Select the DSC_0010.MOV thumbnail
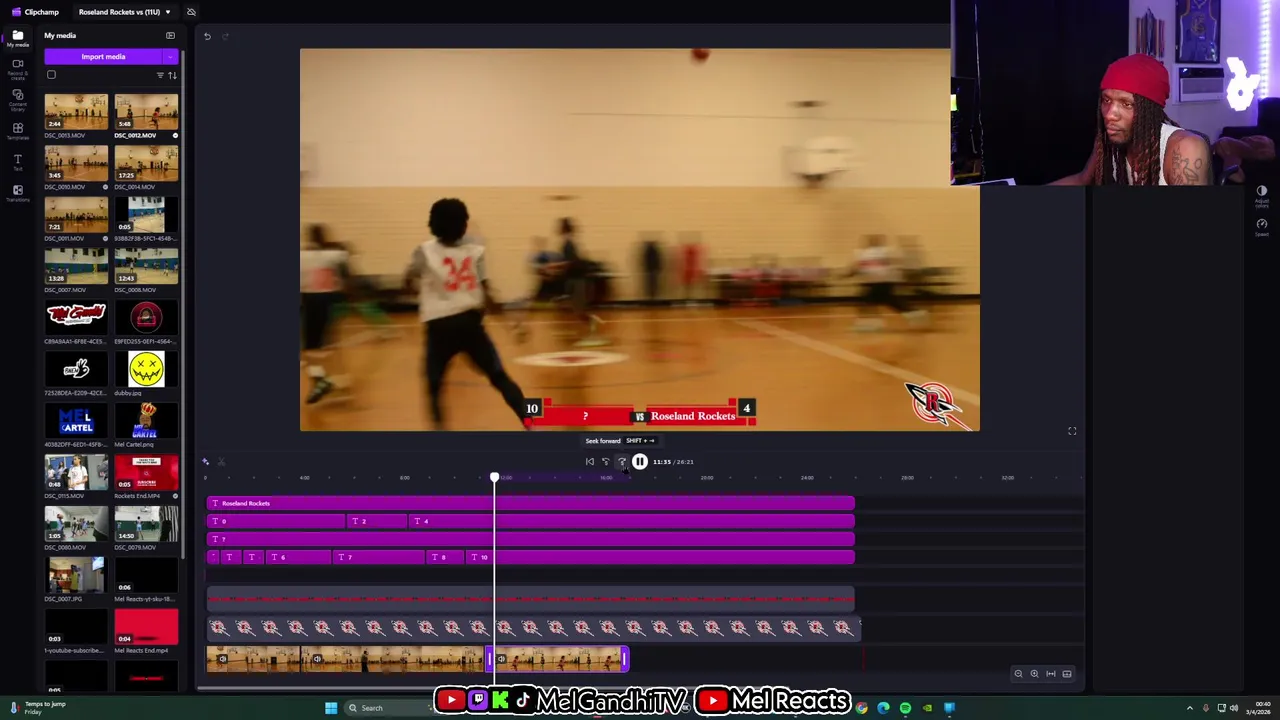The image size is (1280, 720). tap(76, 163)
